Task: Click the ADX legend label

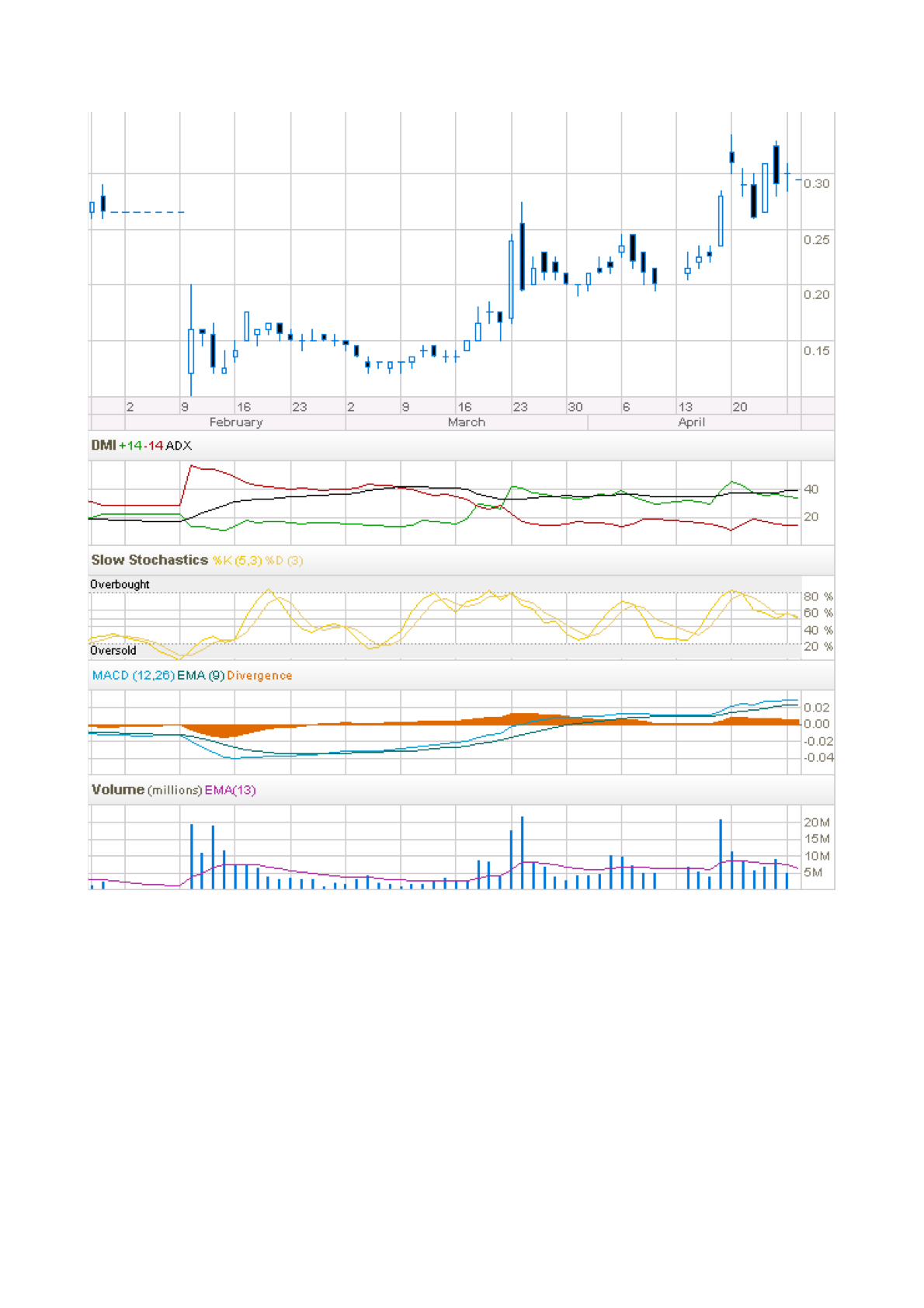Action: click(x=179, y=445)
